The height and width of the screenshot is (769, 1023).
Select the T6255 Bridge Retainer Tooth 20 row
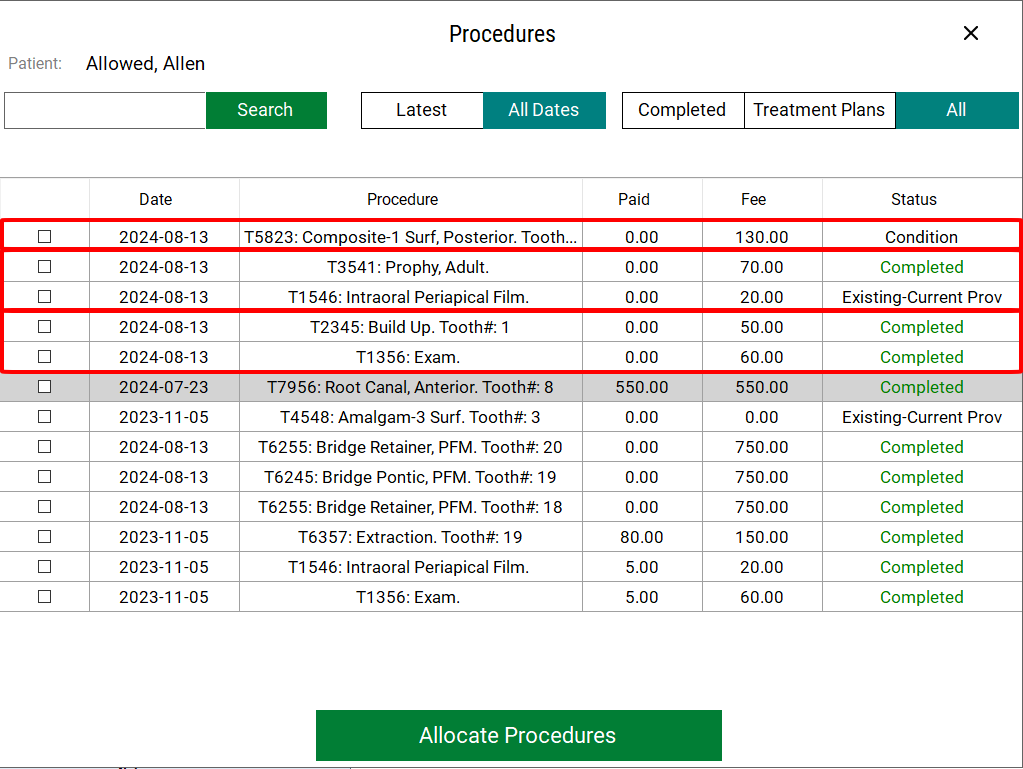[x=410, y=447]
